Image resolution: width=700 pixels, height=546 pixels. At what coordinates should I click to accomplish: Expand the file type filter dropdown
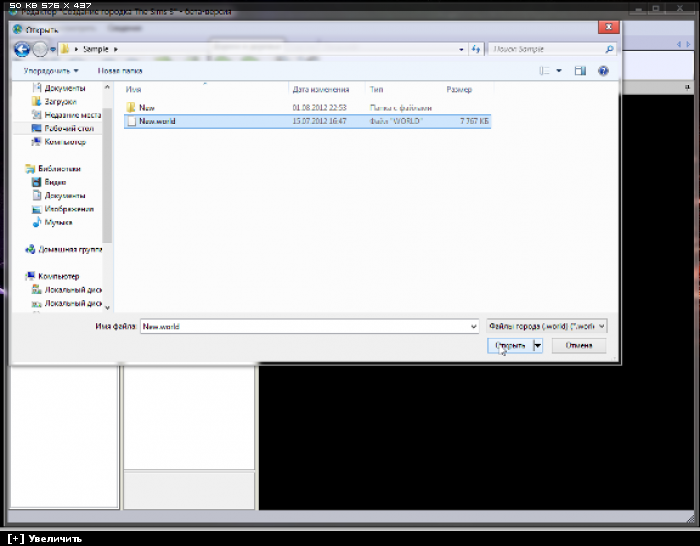(x=546, y=326)
